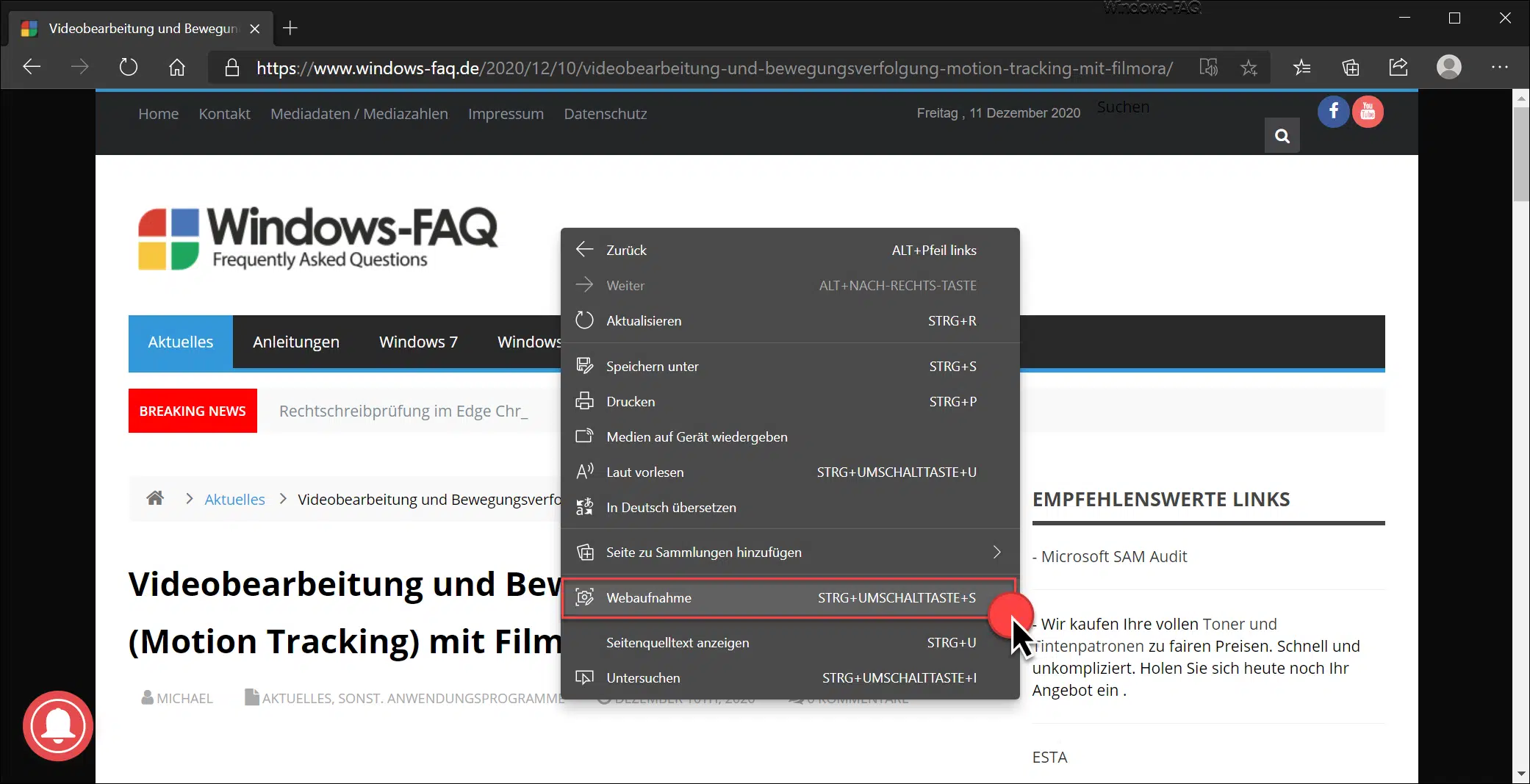
Task: Toggle Immersive Reader icon in address bar
Action: [x=1208, y=68]
